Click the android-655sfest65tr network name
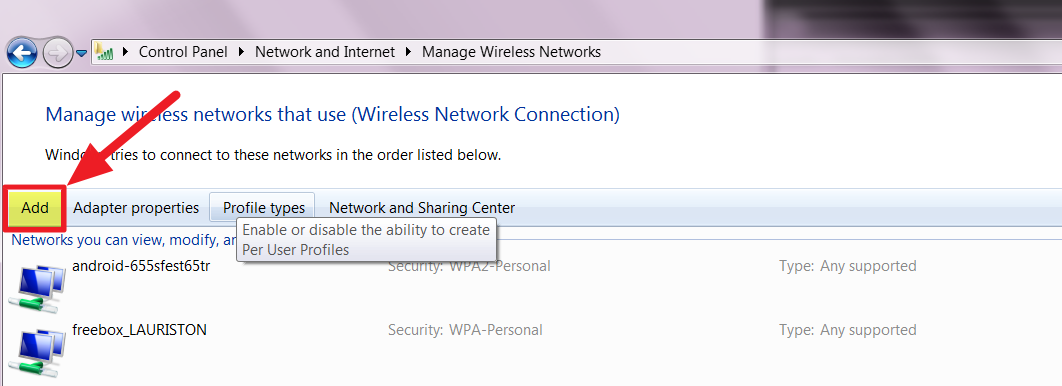The image size is (1062, 386). (x=141, y=265)
